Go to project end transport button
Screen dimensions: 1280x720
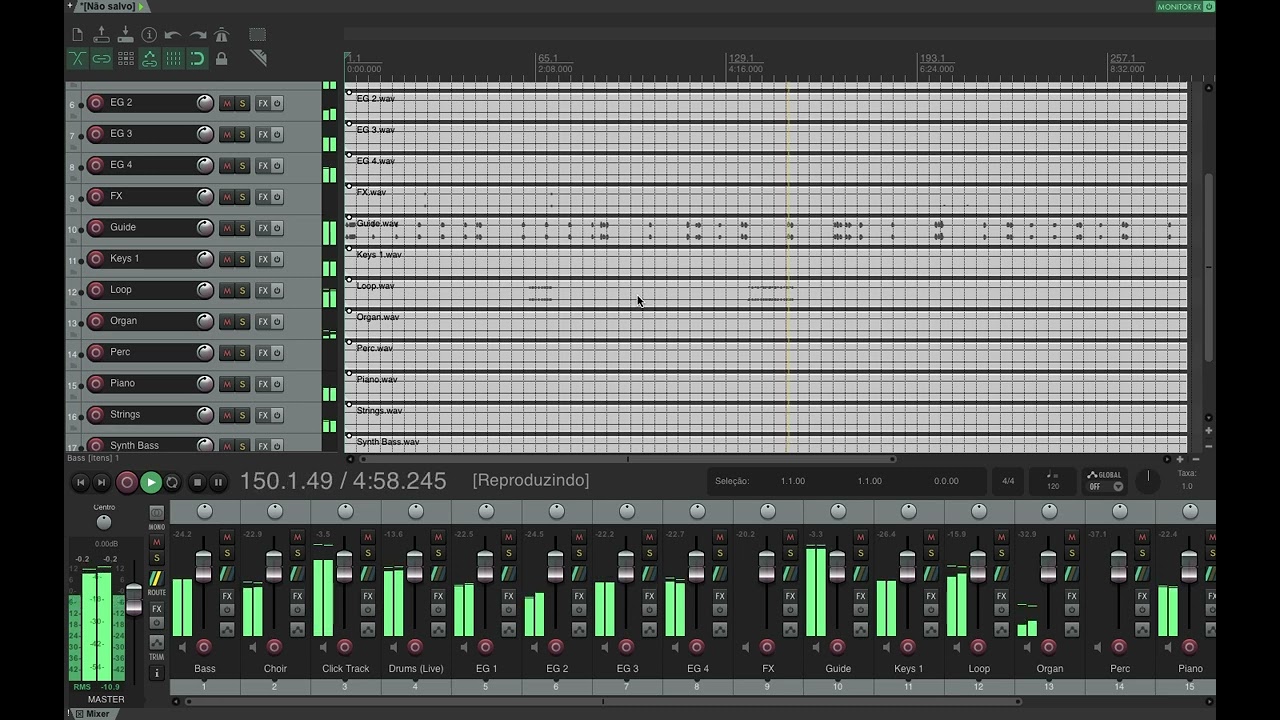pyautogui.click(x=101, y=482)
